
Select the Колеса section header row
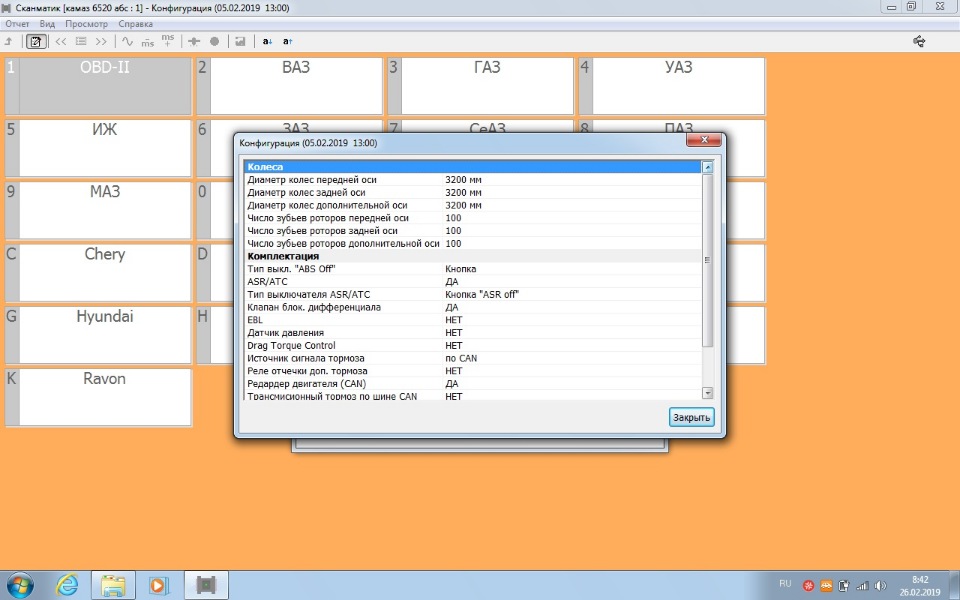(472, 167)
